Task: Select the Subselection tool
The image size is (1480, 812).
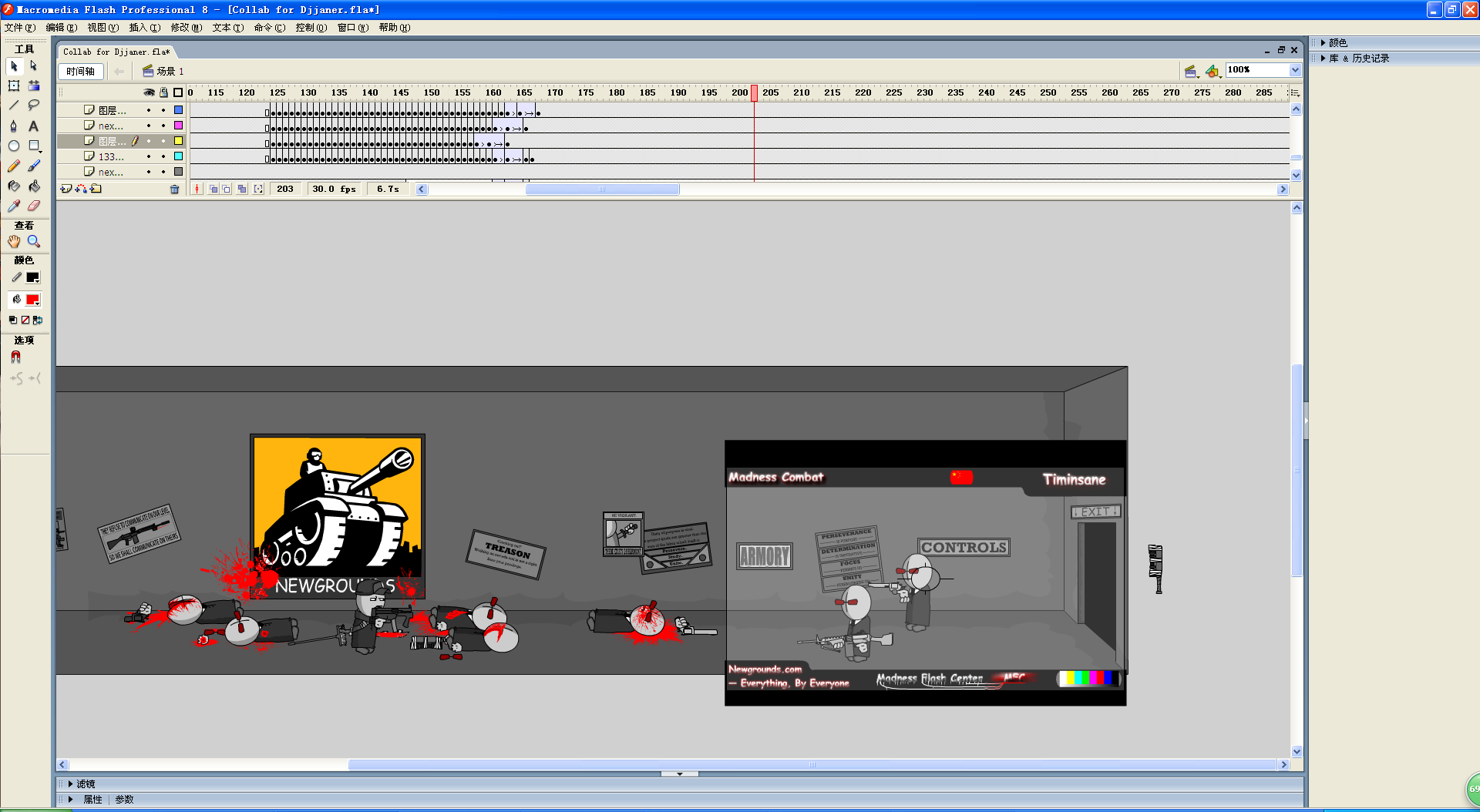Action: tap(33, 66)
